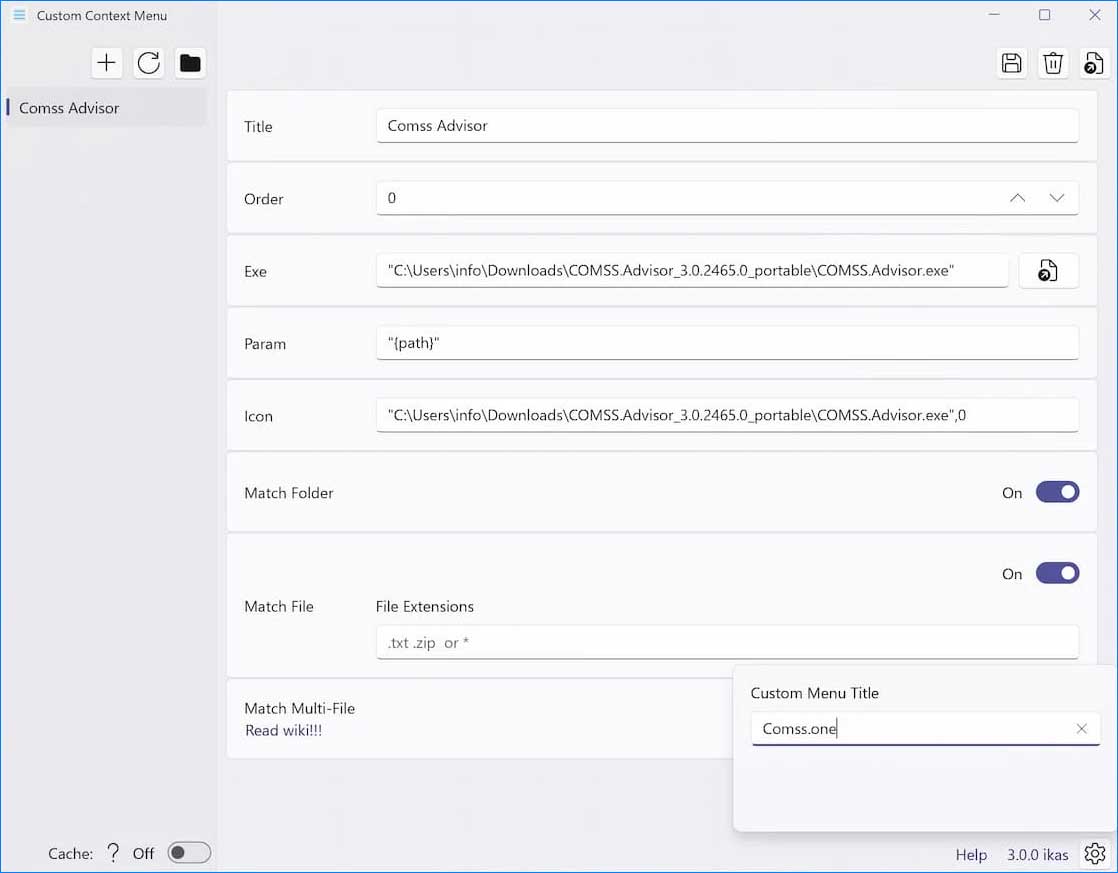Increase Order with up chevron
Viewport: 1118px width, 873px height.
point(1017,198)
